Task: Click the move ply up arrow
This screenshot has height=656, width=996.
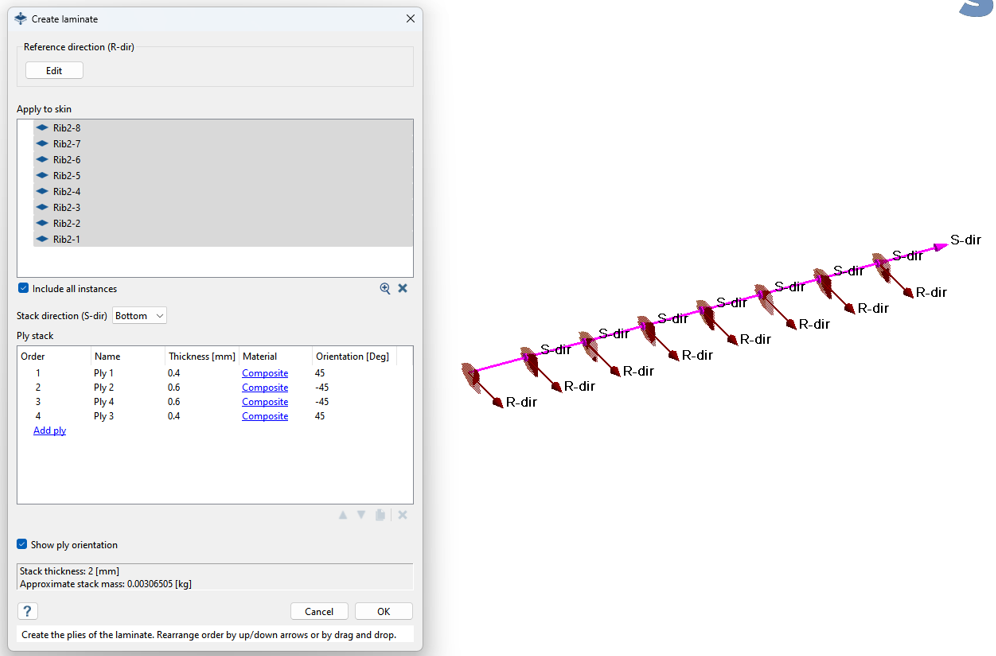Action: click(343, 515)
